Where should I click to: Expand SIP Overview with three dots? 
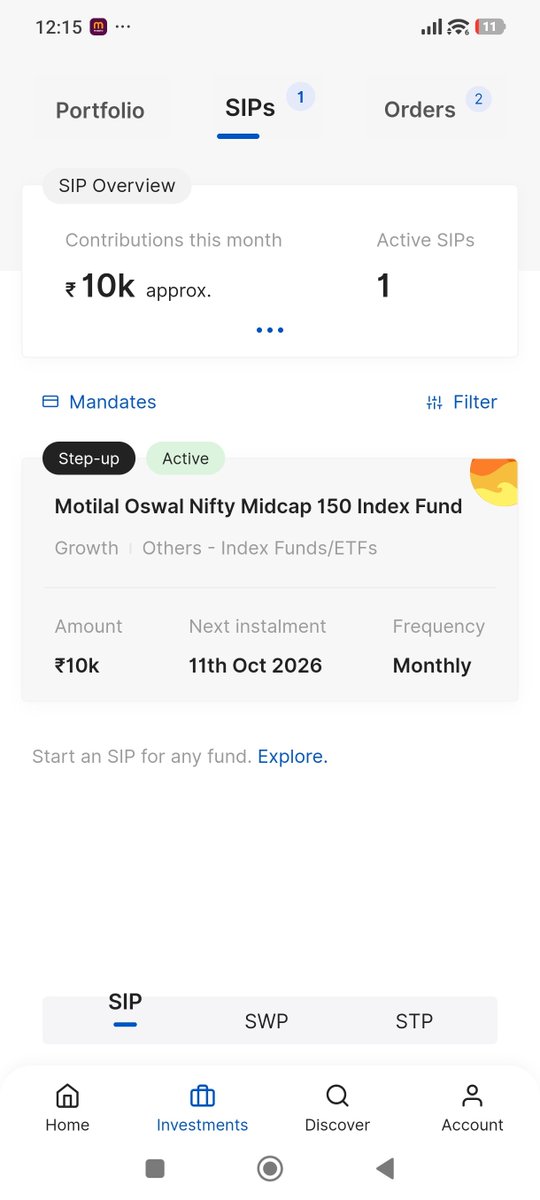pos(270,330)
